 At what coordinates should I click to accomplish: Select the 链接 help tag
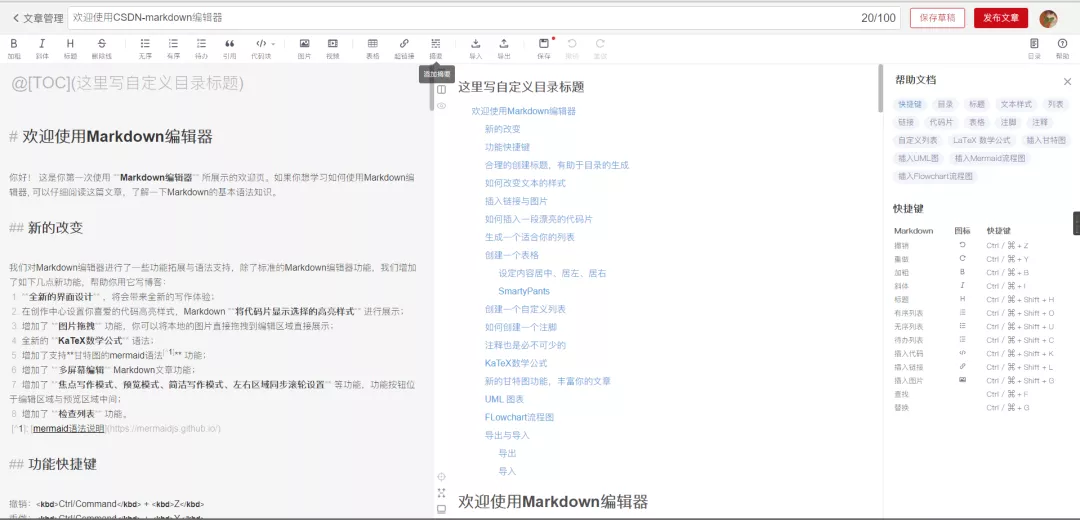pyautogui.click(x=905, y=123)
